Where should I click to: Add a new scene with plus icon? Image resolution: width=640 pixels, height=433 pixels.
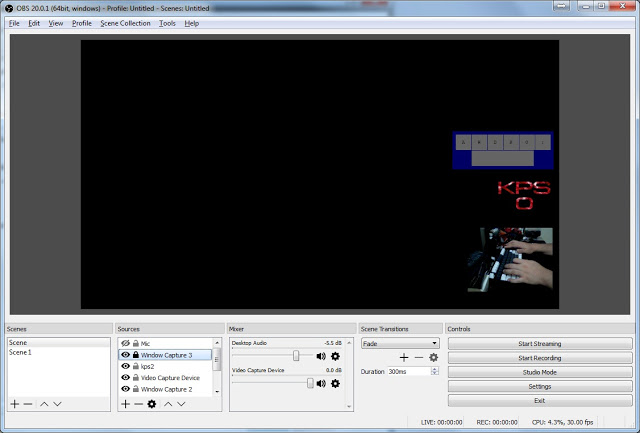(15, 404)
